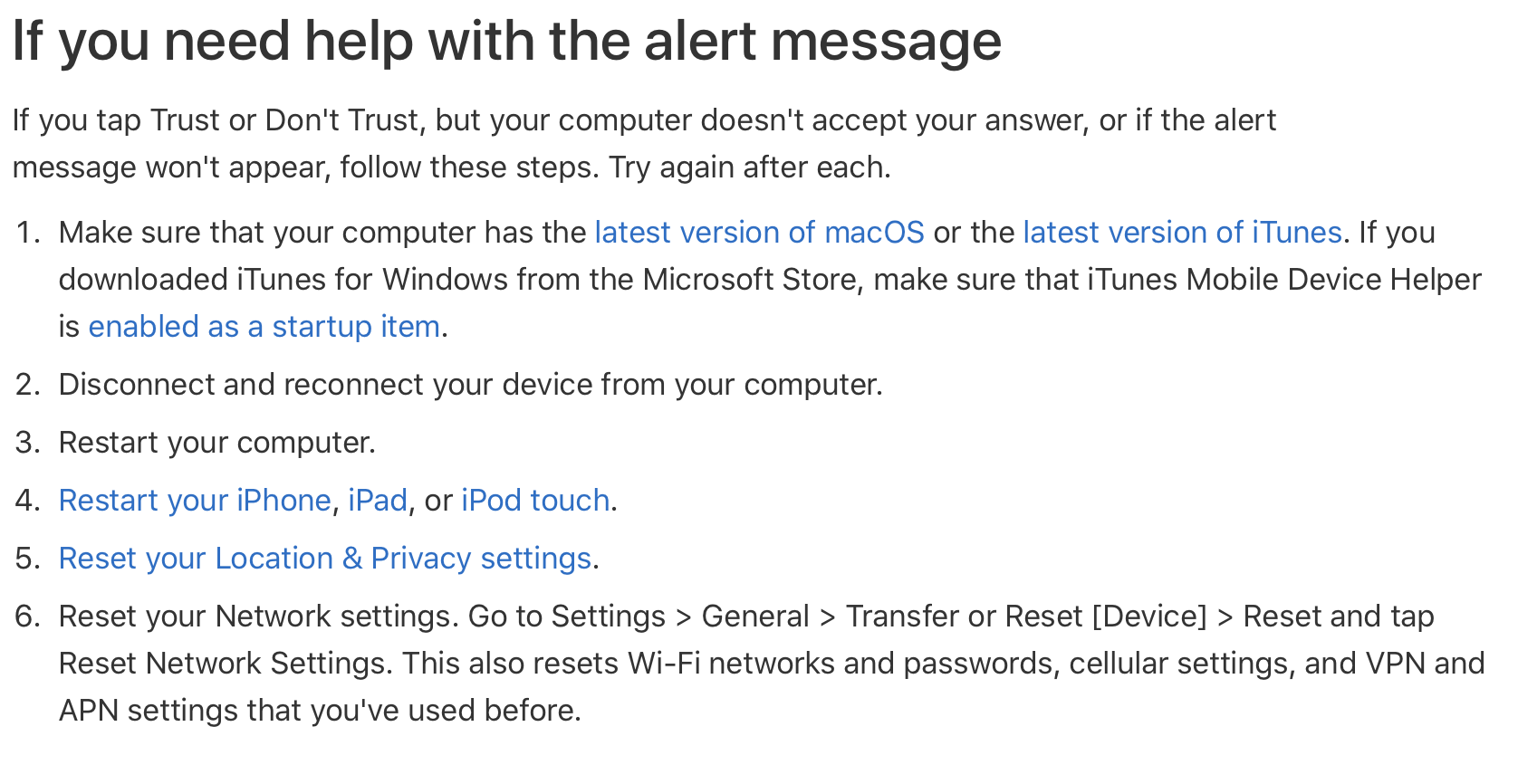Click the "Try again after each" sentence

[x=750, y=167]
